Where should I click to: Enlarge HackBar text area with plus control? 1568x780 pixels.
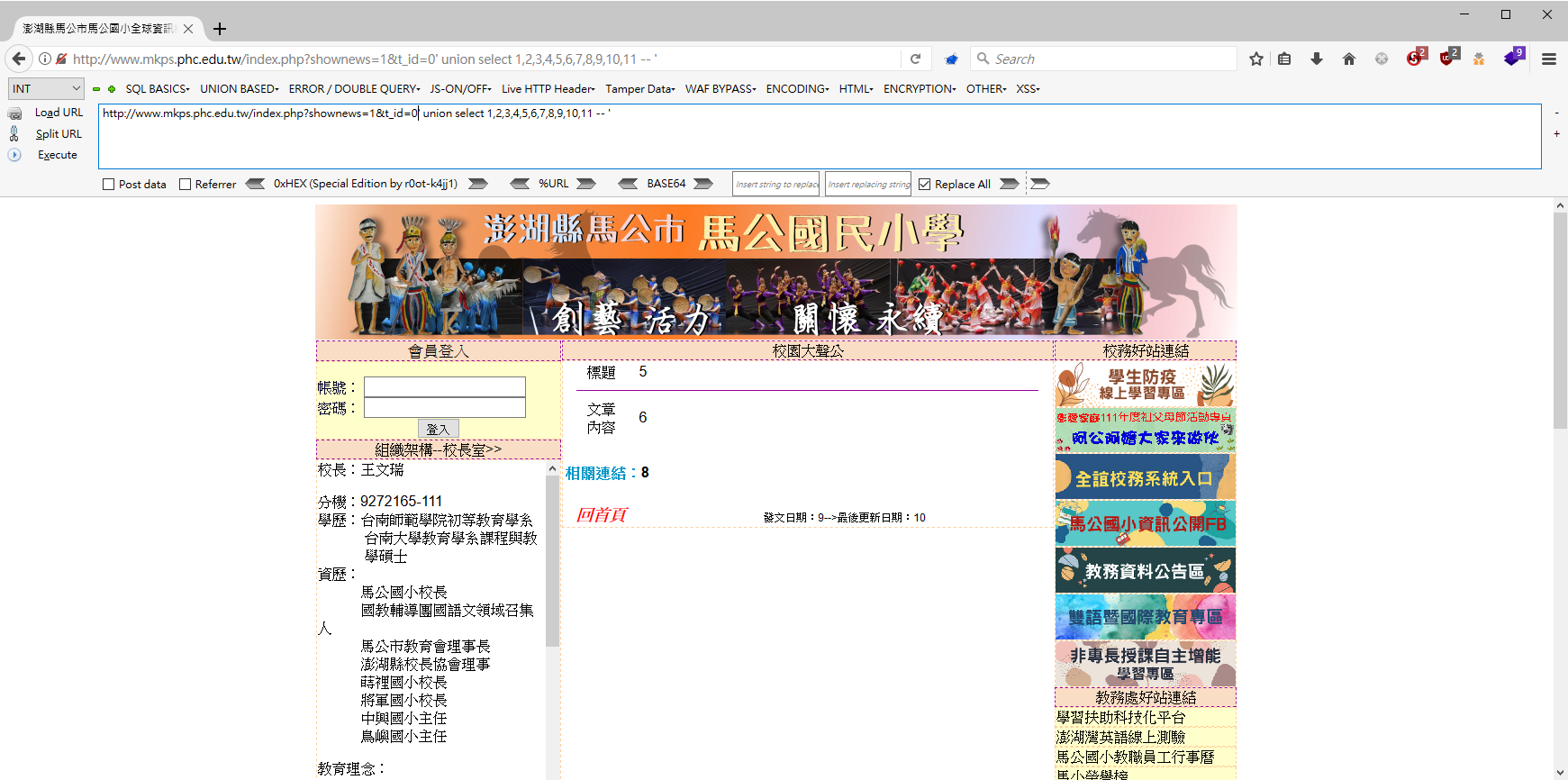click(x=1556, y=134)
